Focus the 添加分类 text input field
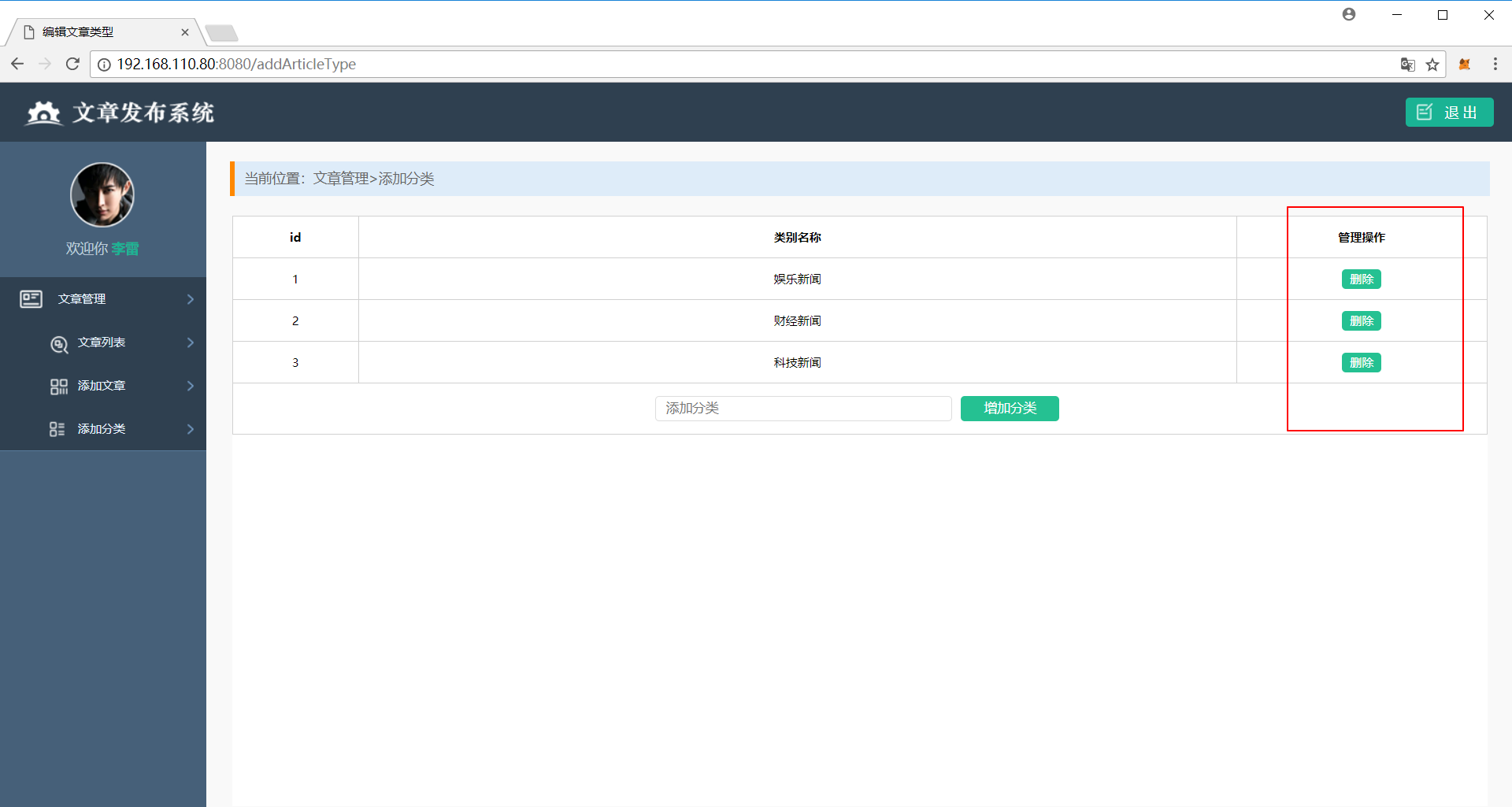 803,409
